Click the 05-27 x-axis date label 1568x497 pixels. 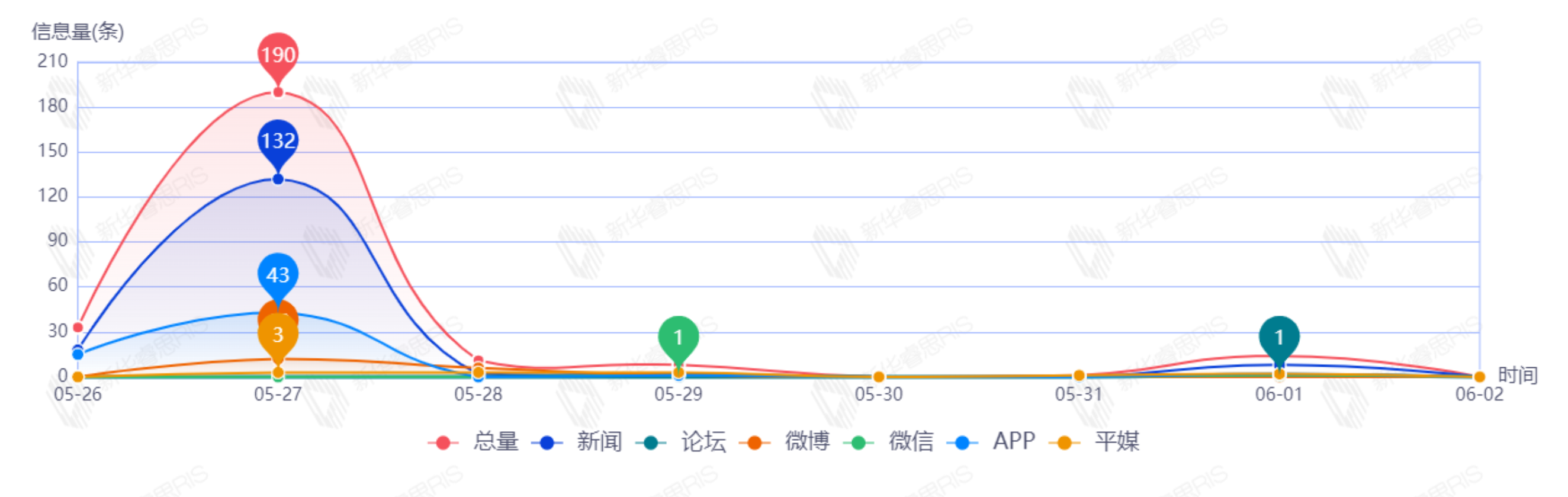278,395
